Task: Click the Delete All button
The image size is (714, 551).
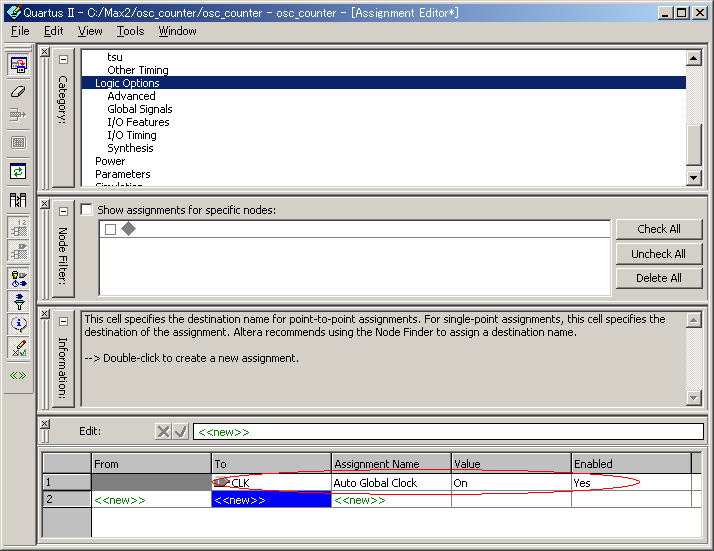Action: click(x=659, y=278)
